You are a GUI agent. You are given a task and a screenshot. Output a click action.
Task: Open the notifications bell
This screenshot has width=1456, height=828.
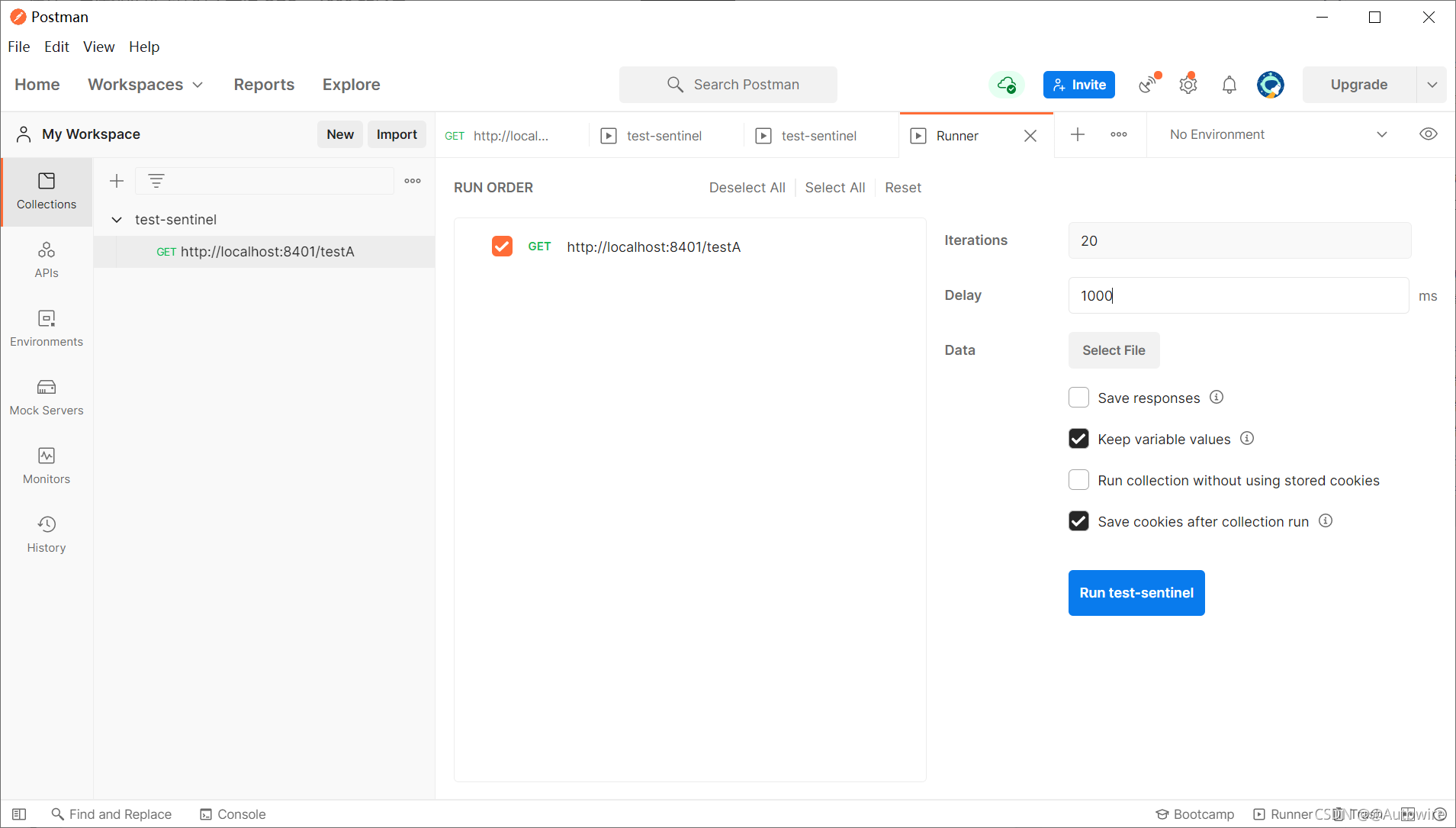click(x=1229, y=85)
